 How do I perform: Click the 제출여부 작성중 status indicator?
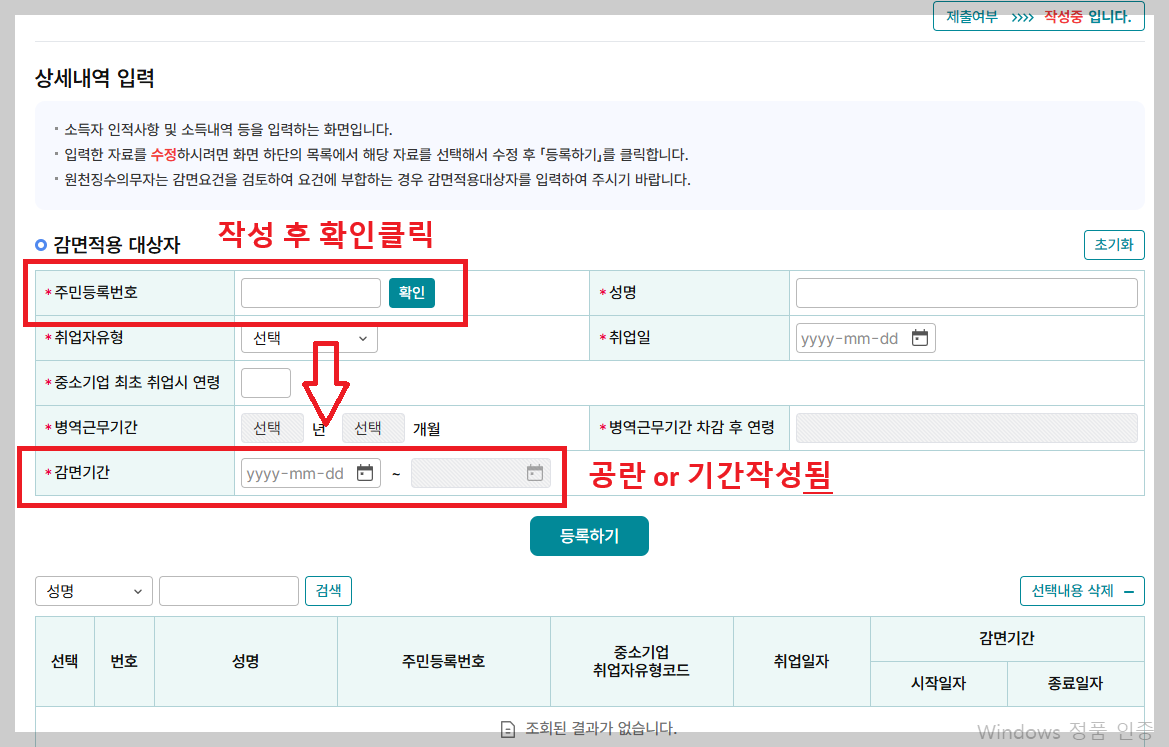(x=1038, y=16)
